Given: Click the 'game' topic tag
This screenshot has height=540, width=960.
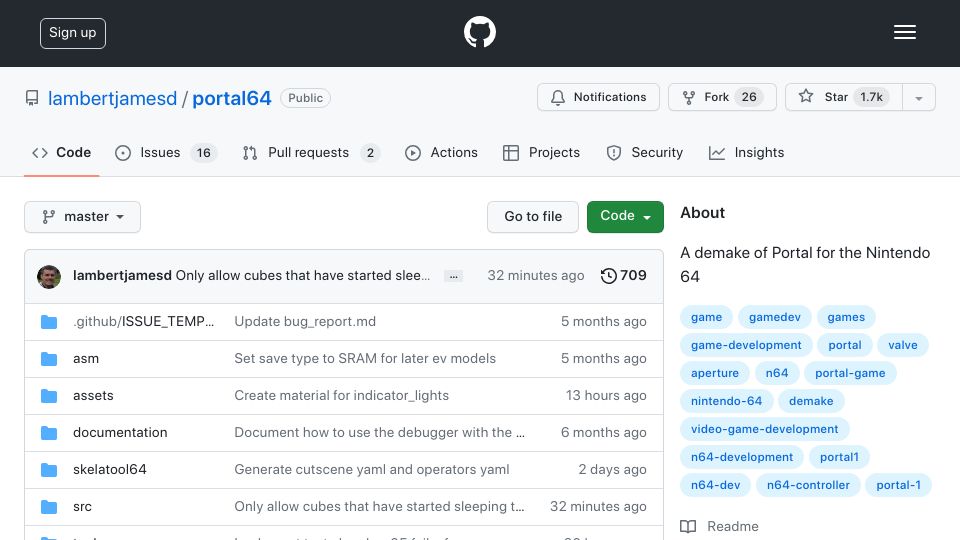Looking at the screenshot, I should click(x=707, y=317).
